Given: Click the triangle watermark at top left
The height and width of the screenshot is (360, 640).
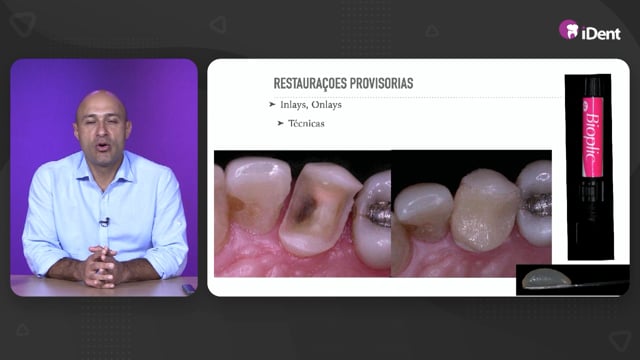Looking at the screenshot, I should click(x=22, y=24).
